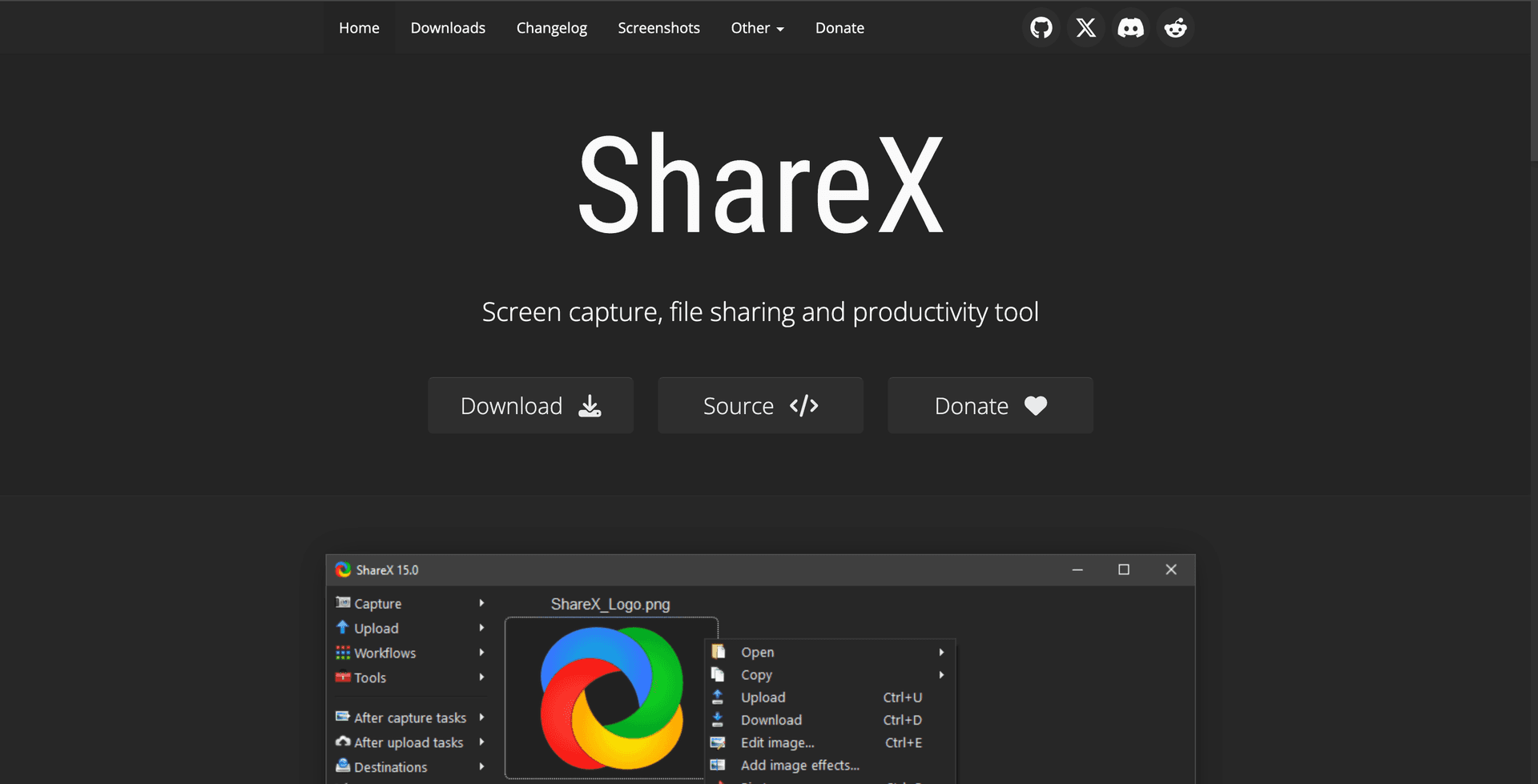Screen dimensions: 1538x784
Task: Expand the Other dropdown in navbar
Action: (x=757, y=28)
